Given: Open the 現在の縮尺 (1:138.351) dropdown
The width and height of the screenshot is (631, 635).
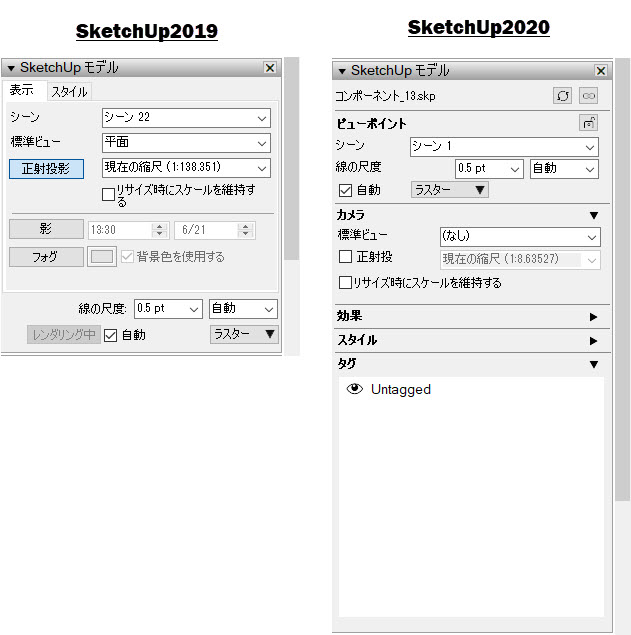Looking at the screenshot, I should point(186,168).
